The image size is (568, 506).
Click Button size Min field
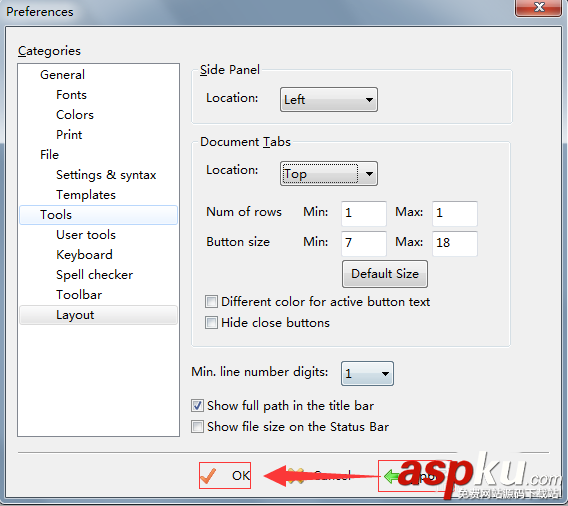(364, 243)
